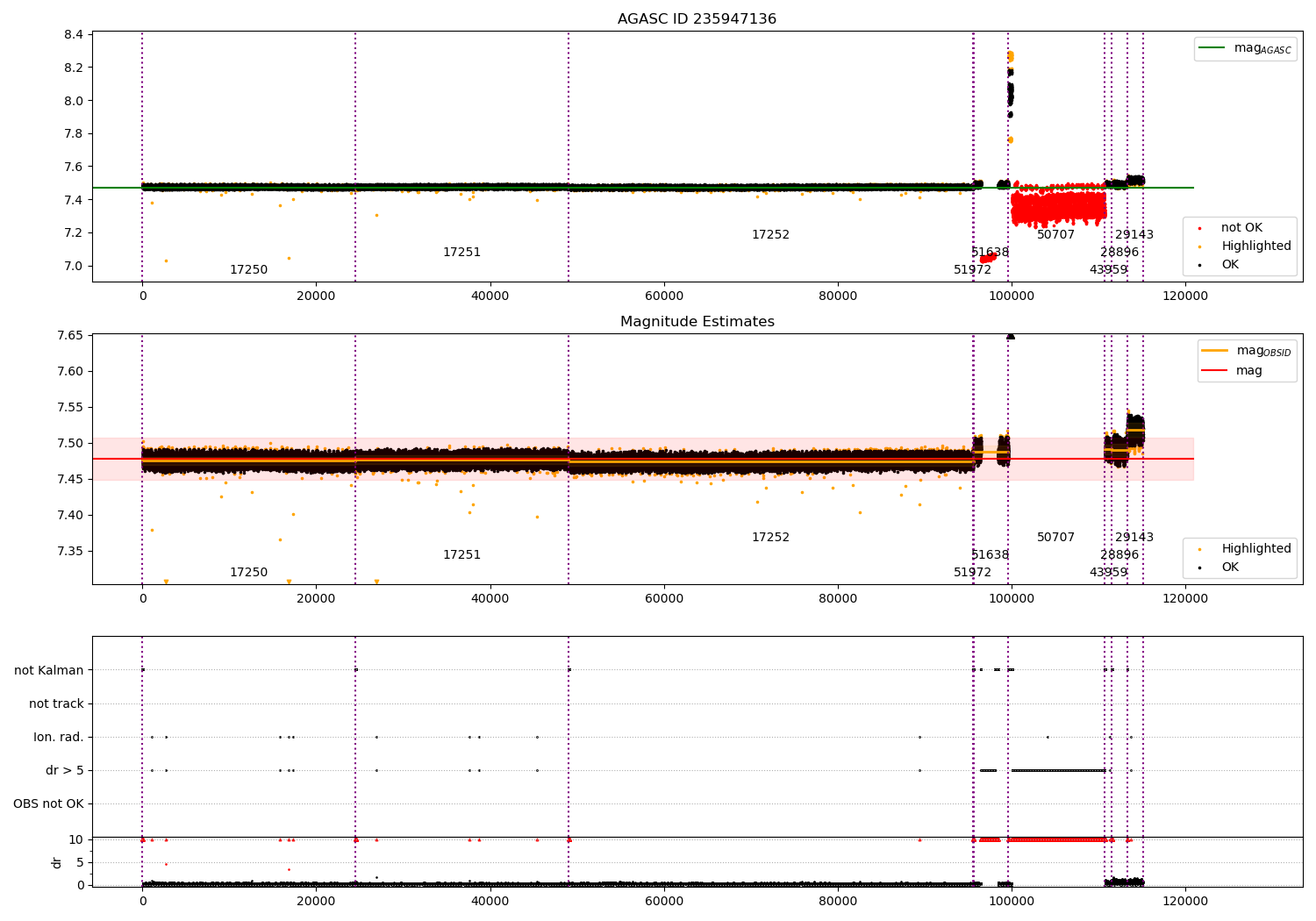This screenshot has width=1316, height=921.
Task: Click the 'not track' axis label
Action: pos(56,704)
